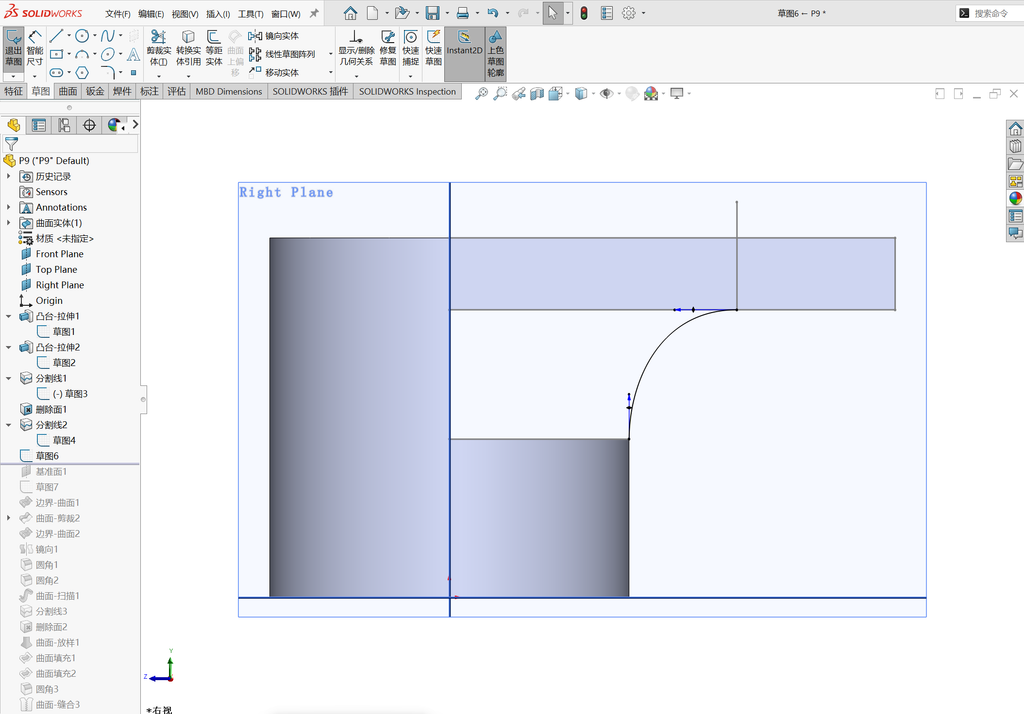Select Front Plane in the feature tree
This screenshot has height=714, width=1024.
coord(59,253)
